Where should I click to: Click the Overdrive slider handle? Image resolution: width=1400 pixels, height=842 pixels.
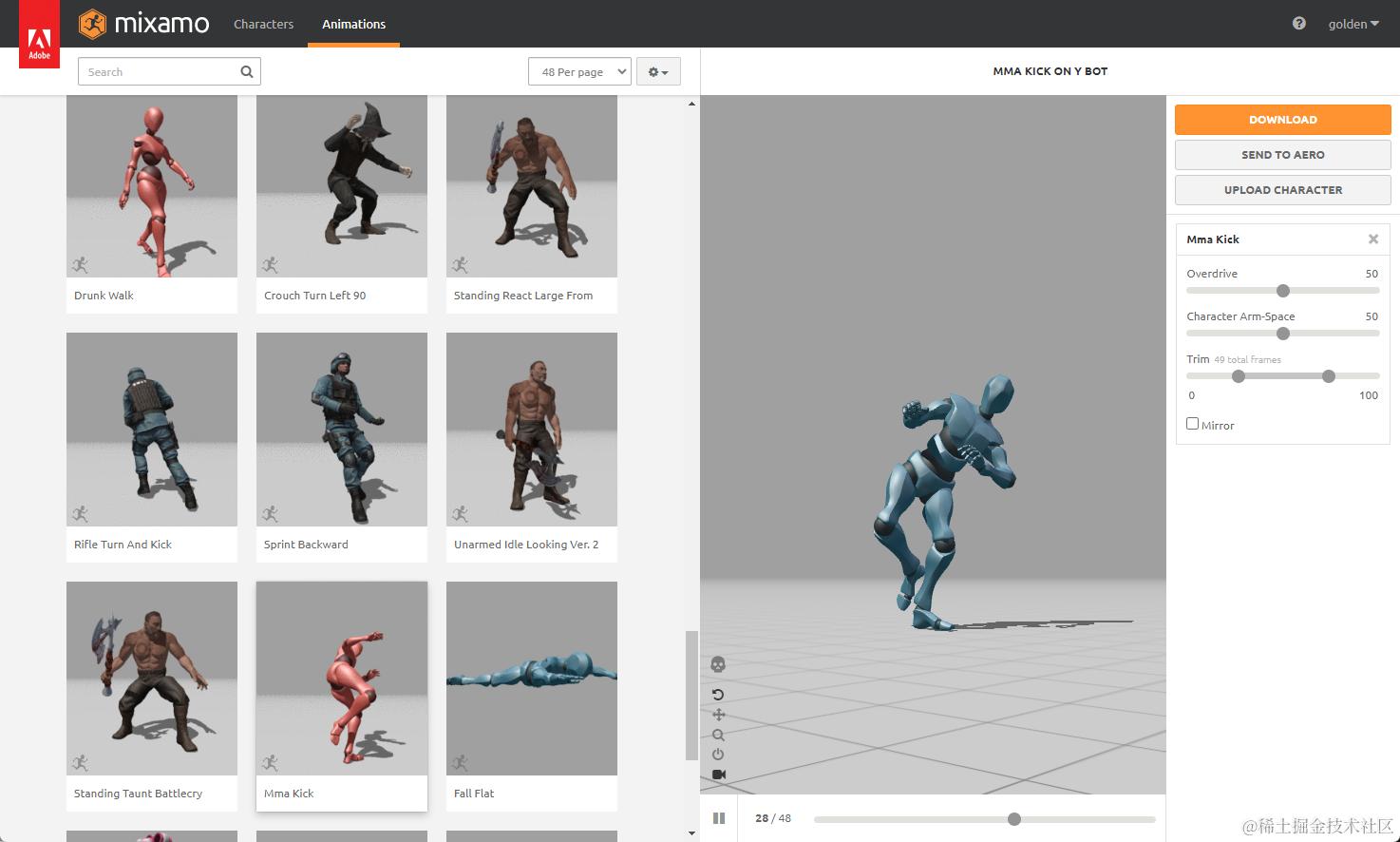(1283, 291)
